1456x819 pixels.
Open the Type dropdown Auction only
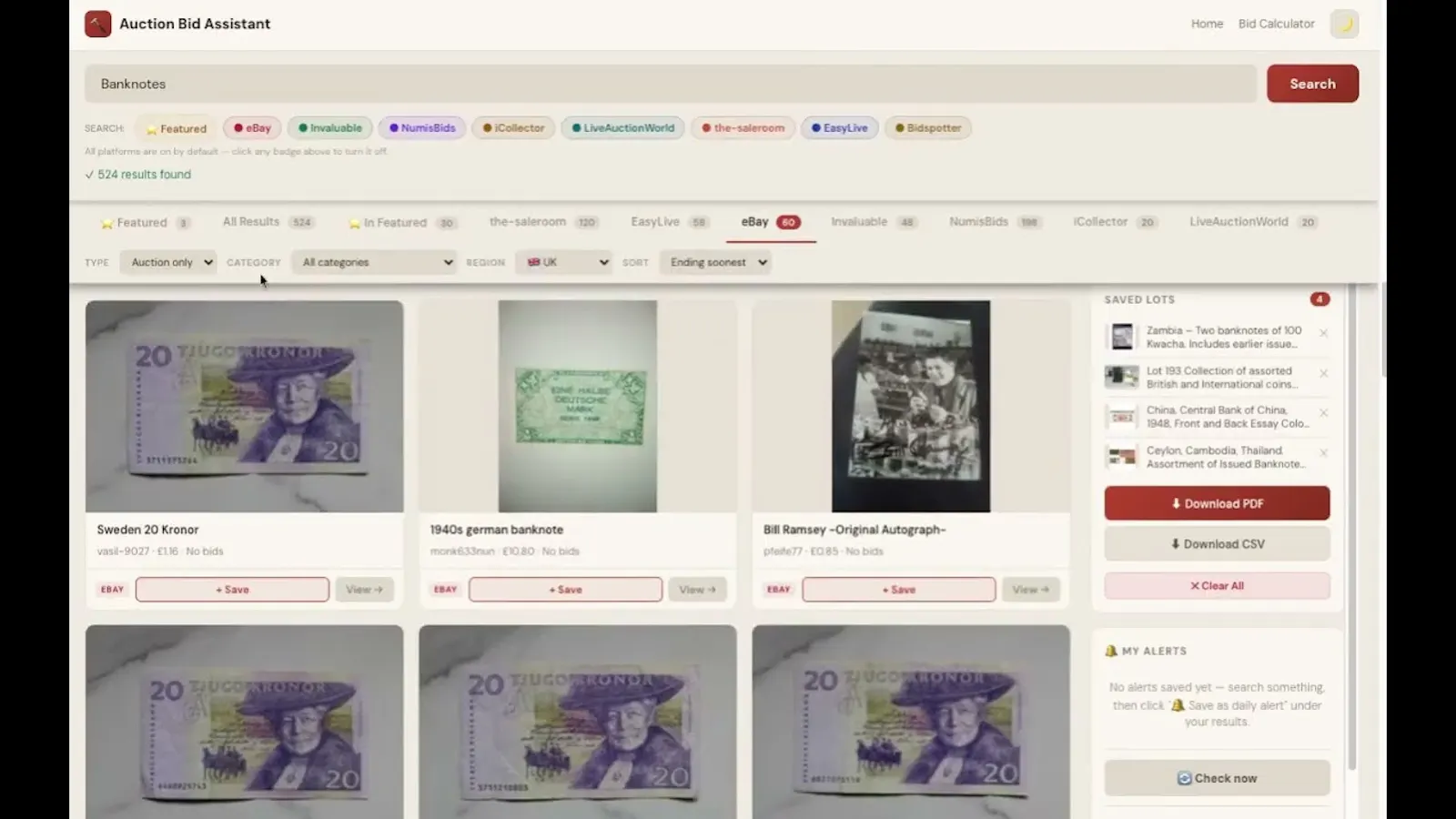pos(168,262)
